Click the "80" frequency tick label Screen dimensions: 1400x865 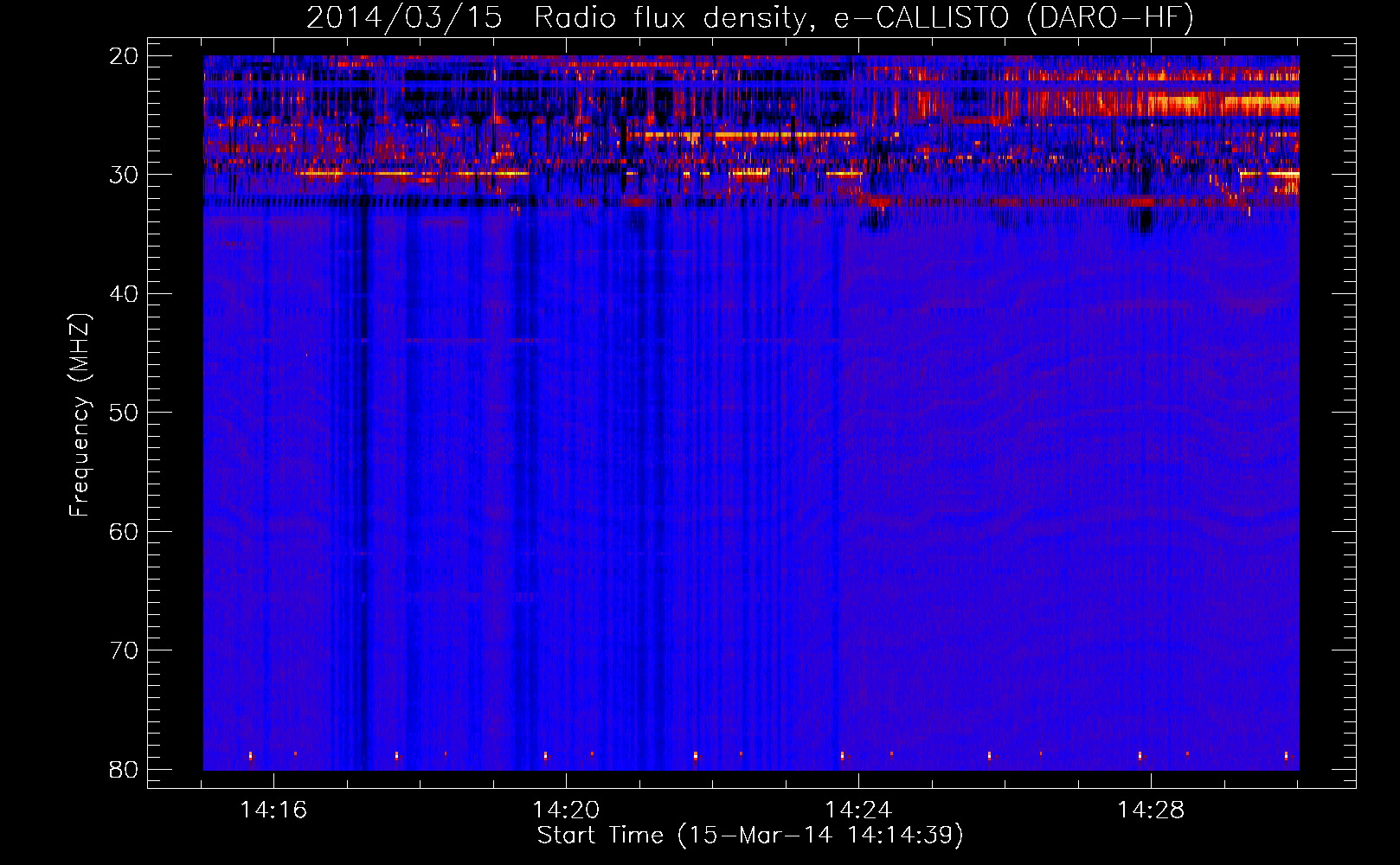click(x=124, y=770)
